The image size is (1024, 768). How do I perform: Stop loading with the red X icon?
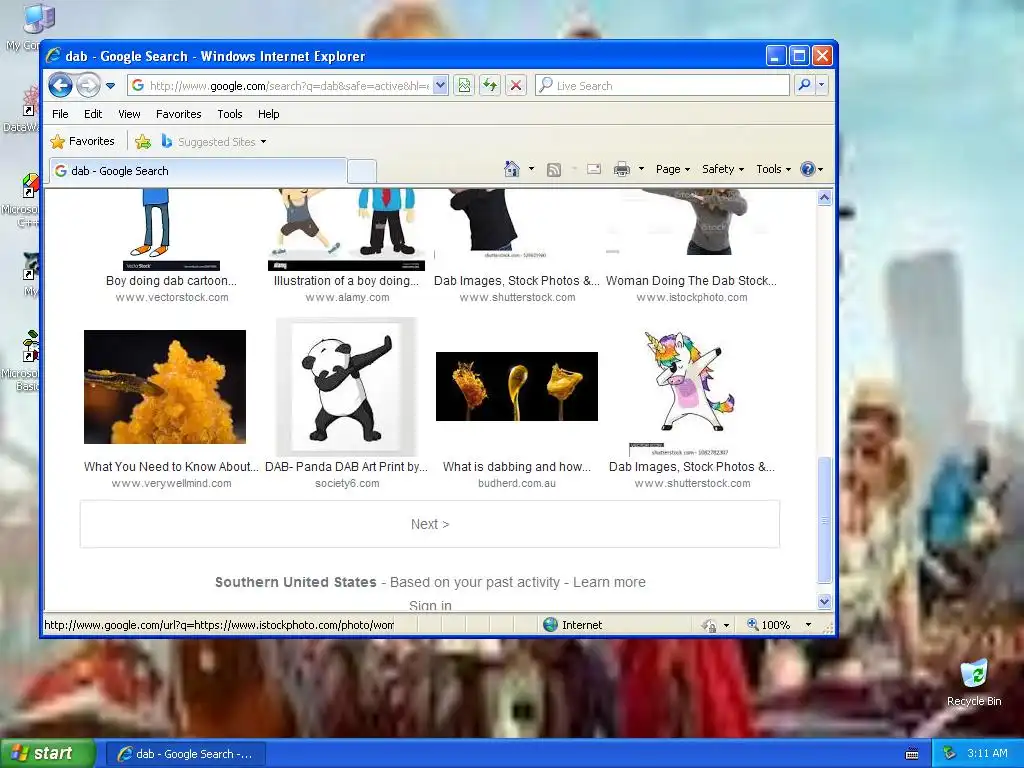516,86
